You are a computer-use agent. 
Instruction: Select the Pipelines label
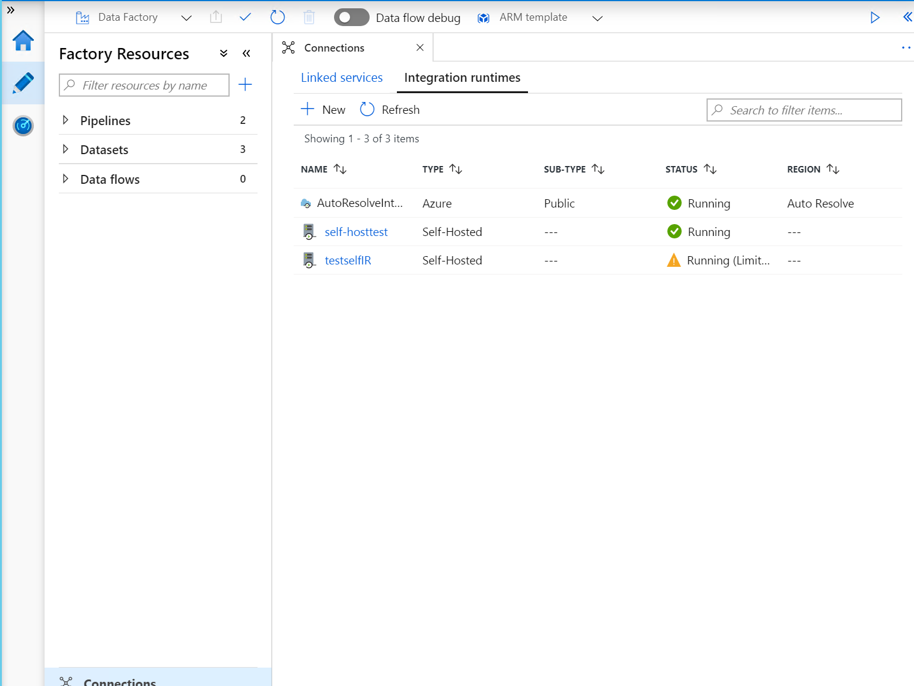pyautogui.click(x=106, y=121)
